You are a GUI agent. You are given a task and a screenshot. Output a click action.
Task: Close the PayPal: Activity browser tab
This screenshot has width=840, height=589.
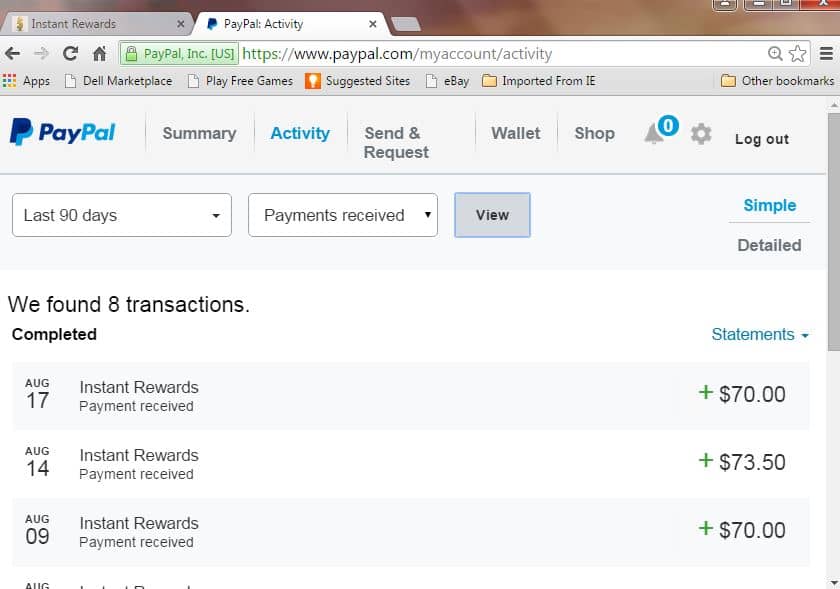pos(373,24)
